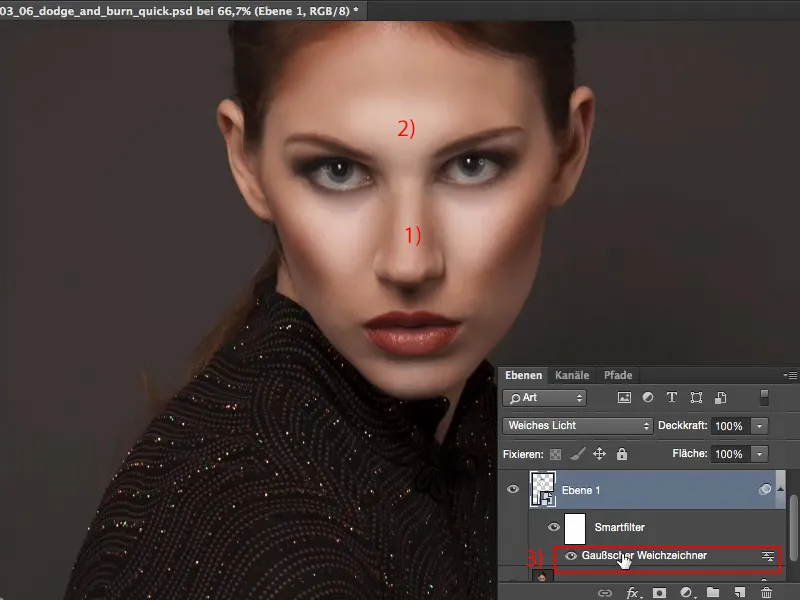Open filter blending options for Gaußscher Weichzeichner
Image resolution: width=800 pixels, height=600 pixels.
point(768,556)
